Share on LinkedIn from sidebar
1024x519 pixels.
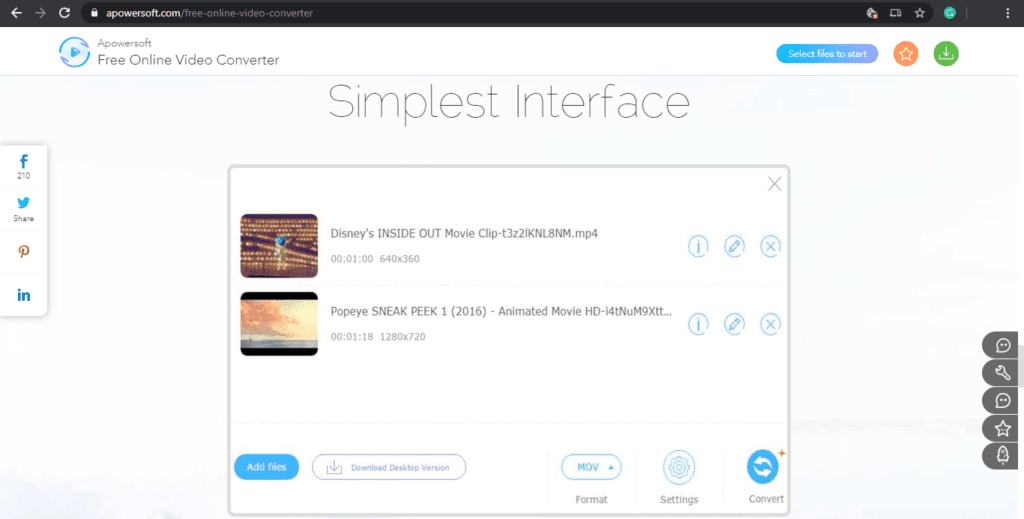coord(24,295)
